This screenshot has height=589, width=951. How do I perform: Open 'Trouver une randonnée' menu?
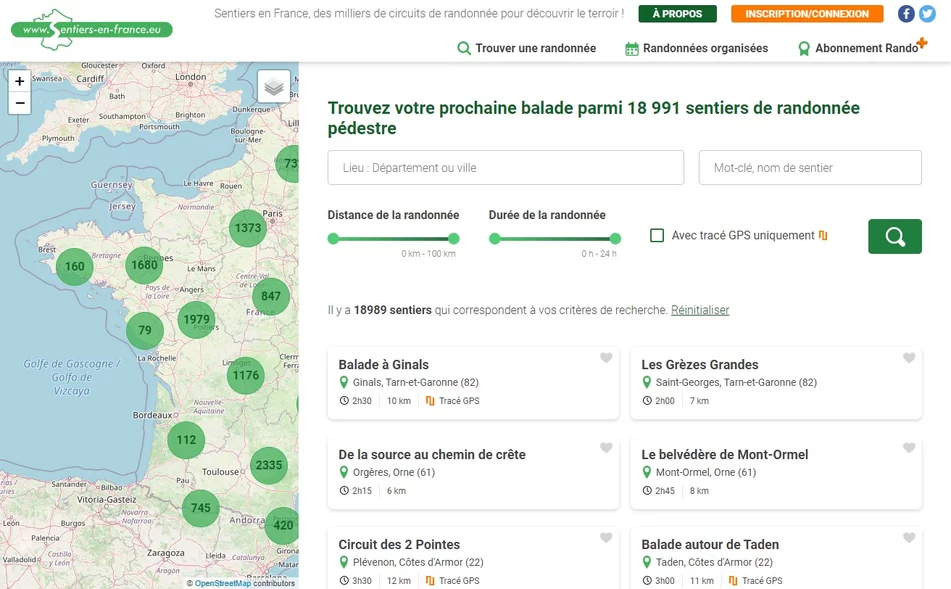tap(526, 48)
